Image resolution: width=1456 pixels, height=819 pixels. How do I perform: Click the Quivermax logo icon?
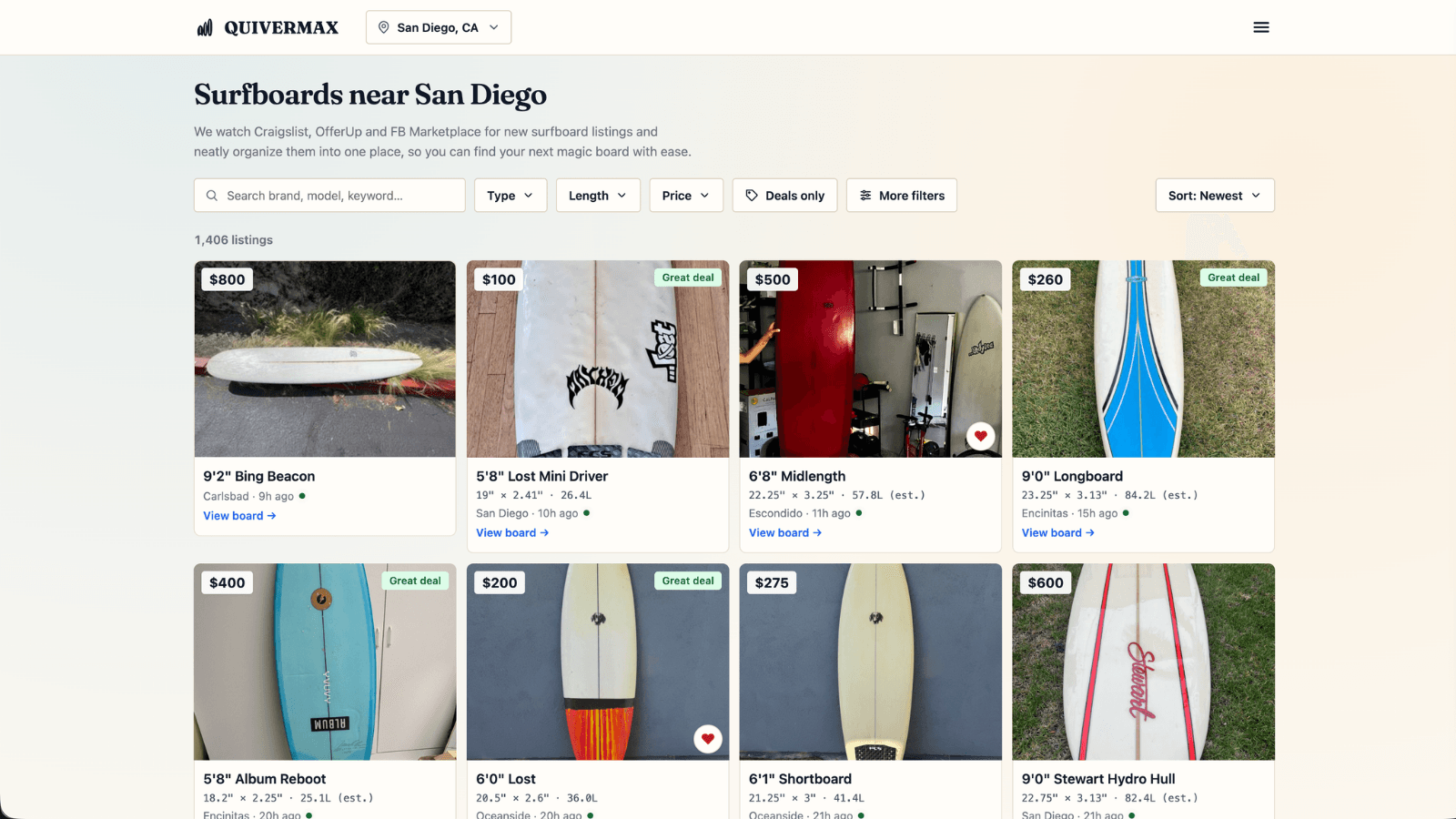tap(205, 27)
